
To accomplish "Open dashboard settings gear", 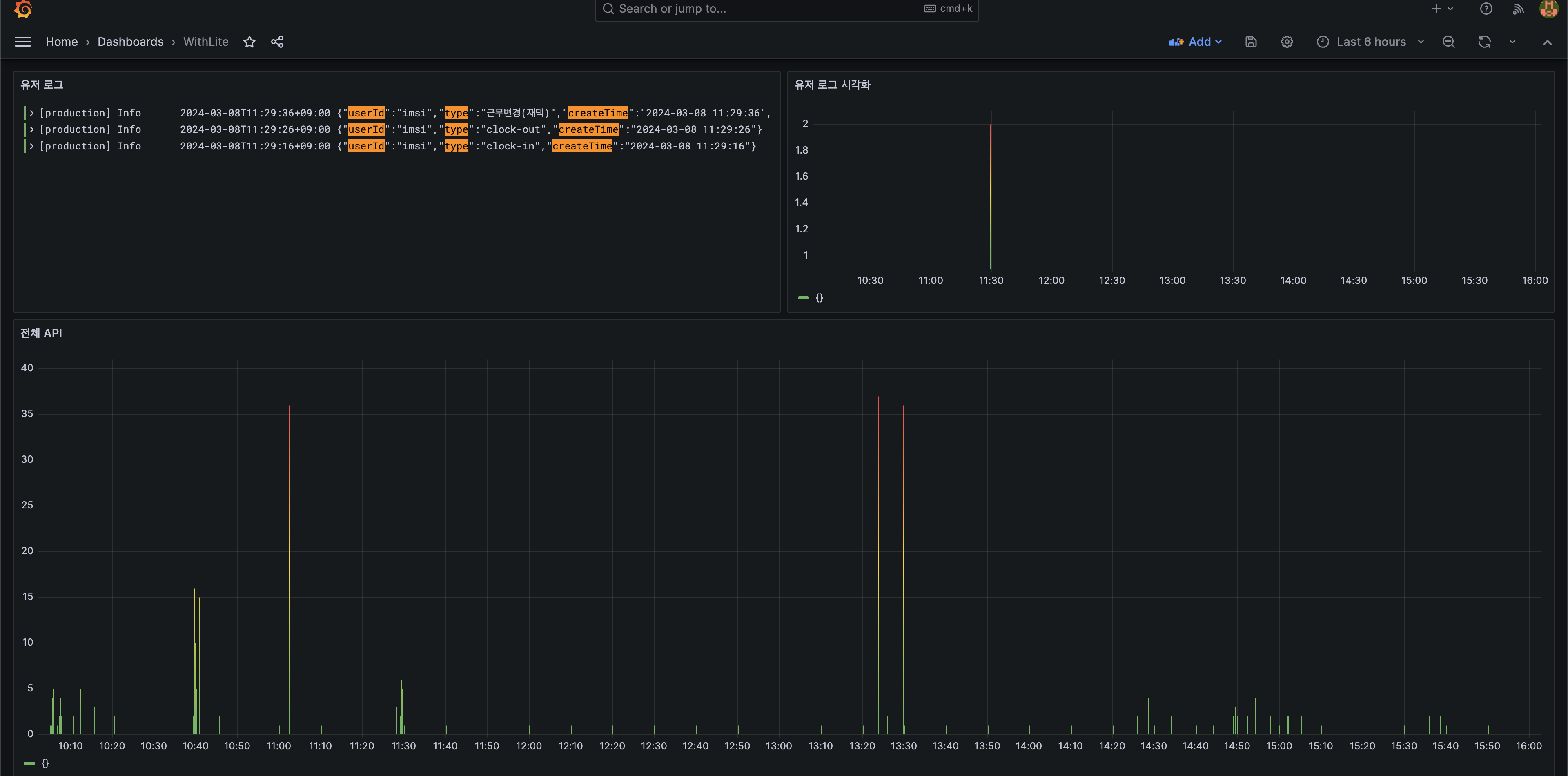I will pos(1287,41).
